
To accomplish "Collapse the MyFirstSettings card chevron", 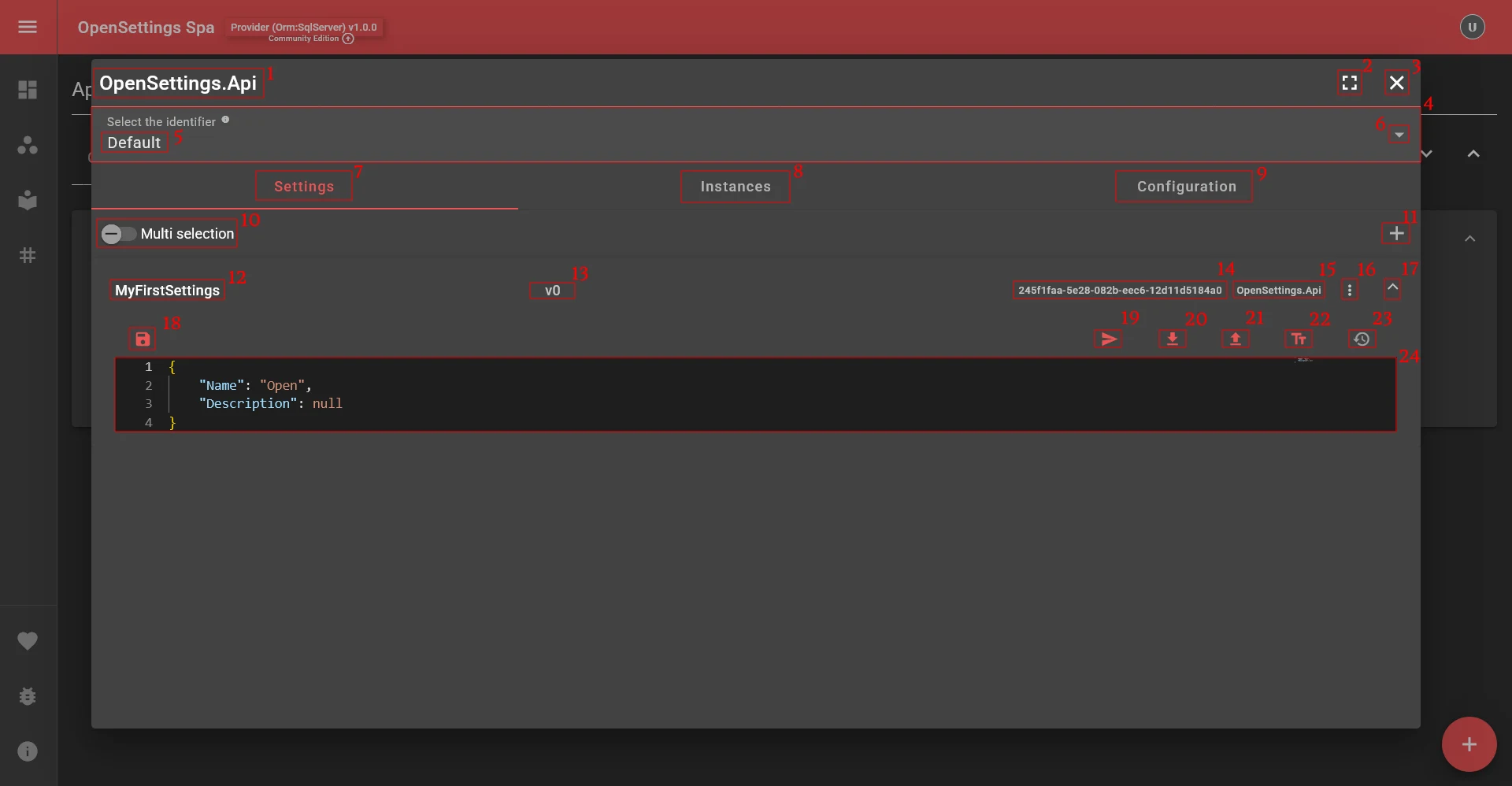I will coord(1392,288).
